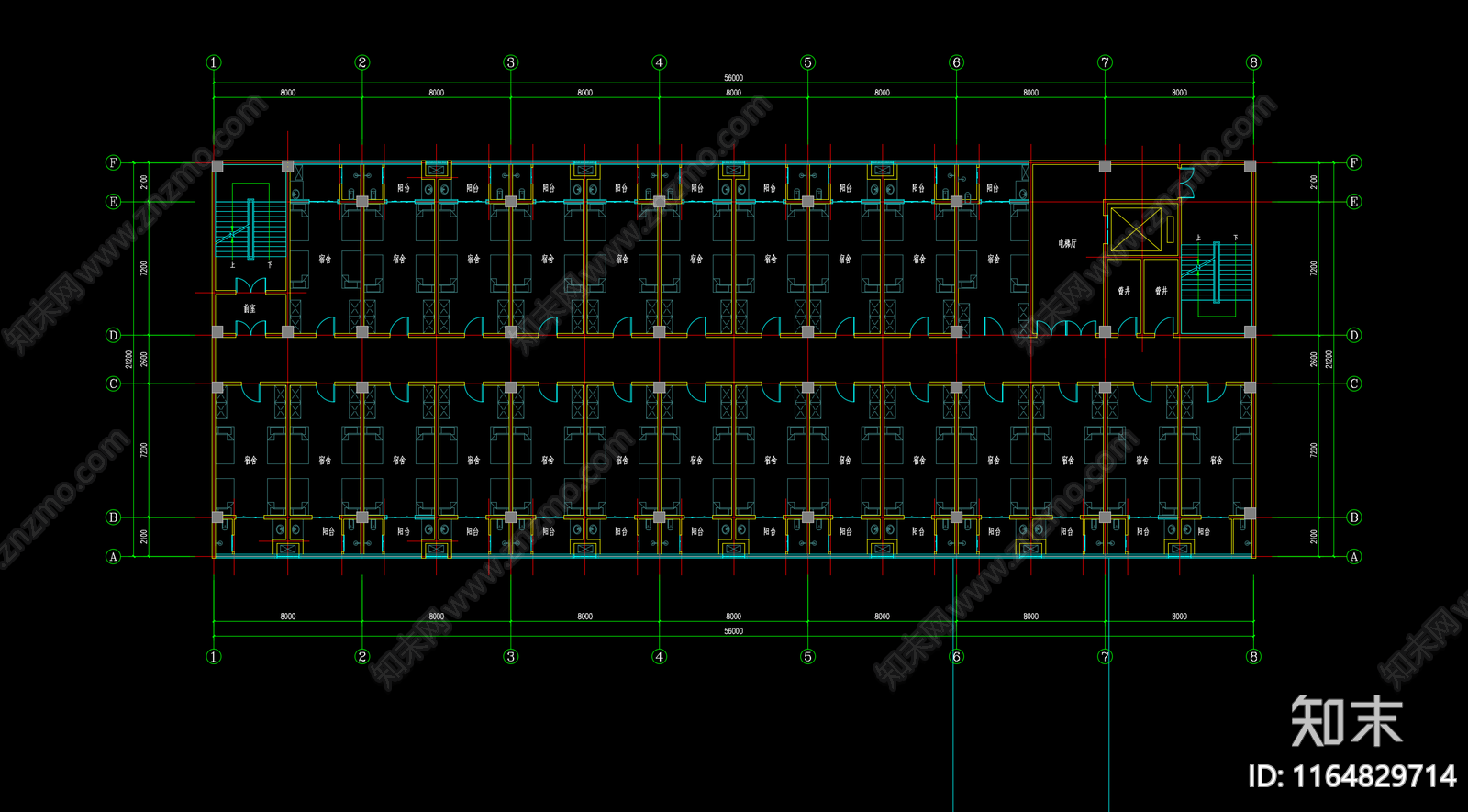Pick the bottom grid bubble numbered 3
The image size is (1468, 812).
pyautogui.click(x=511, y=656)
